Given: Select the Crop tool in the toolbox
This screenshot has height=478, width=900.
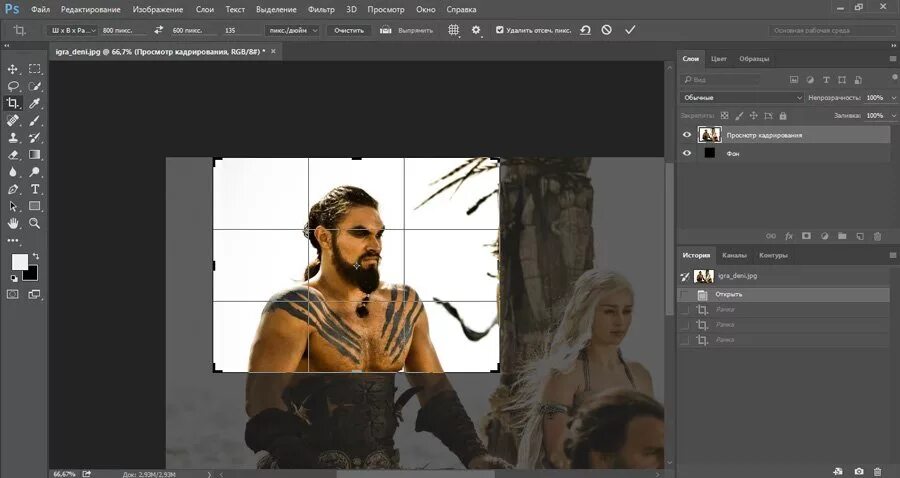Looking at the screenshot, I should click(13, 103).
